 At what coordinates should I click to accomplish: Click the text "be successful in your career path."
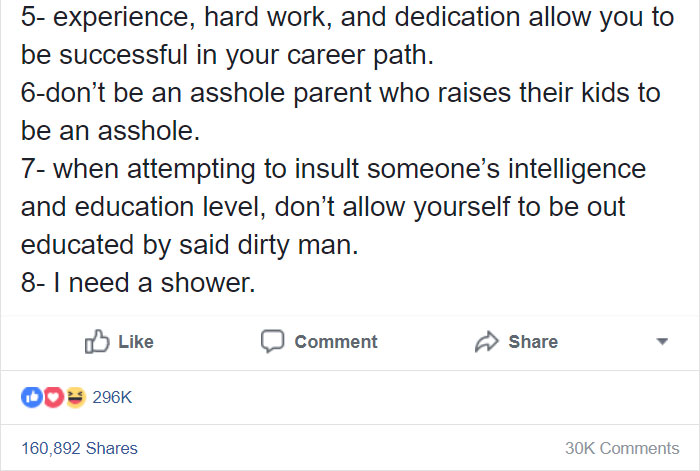point(227,55)
